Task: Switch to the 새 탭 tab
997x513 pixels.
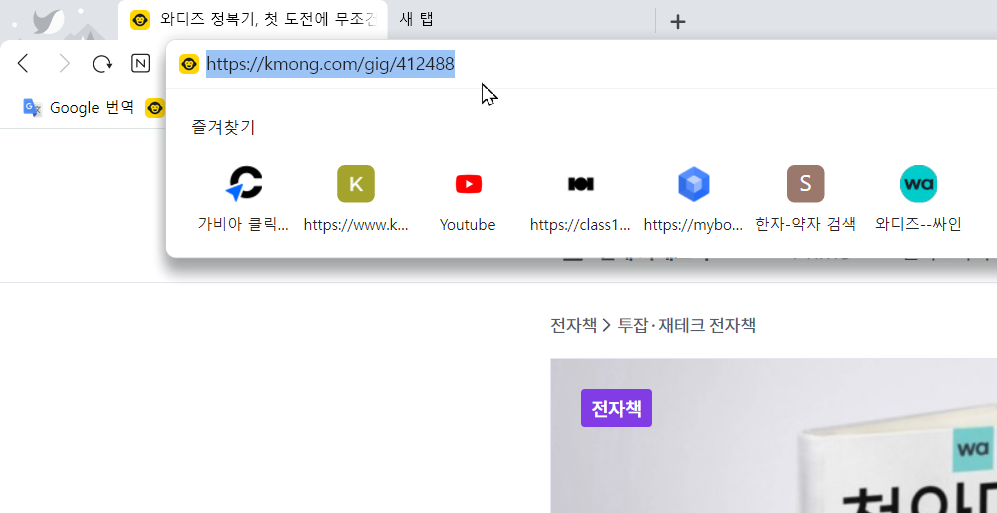Action: tap(416, 20)
